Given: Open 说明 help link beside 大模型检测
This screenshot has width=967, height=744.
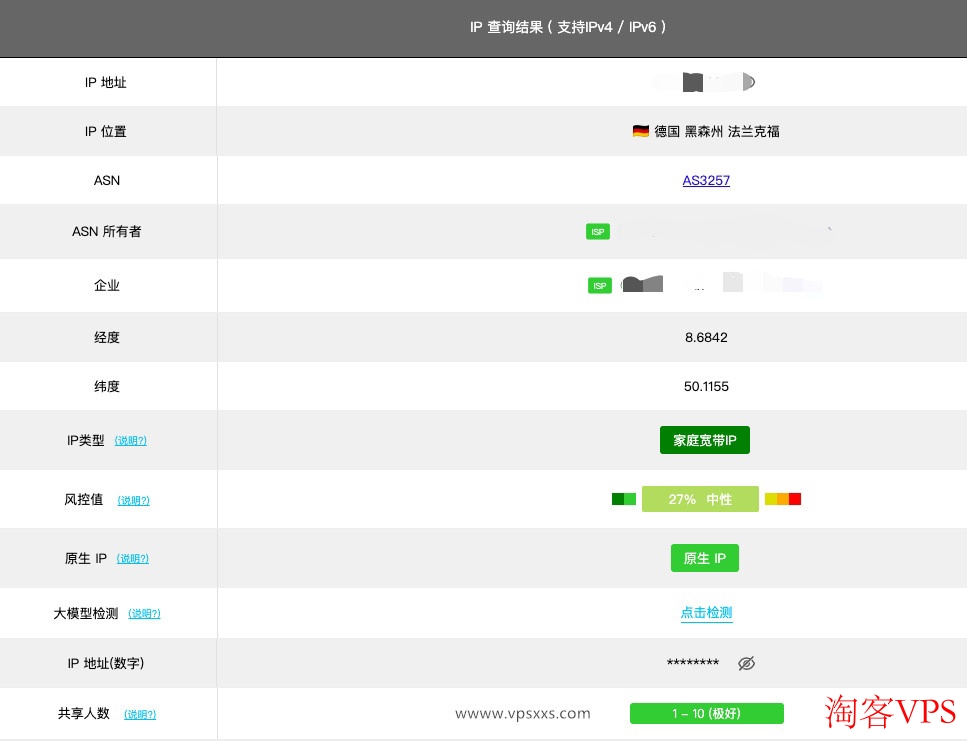Looking at the screenshot, I should [144, 613].
